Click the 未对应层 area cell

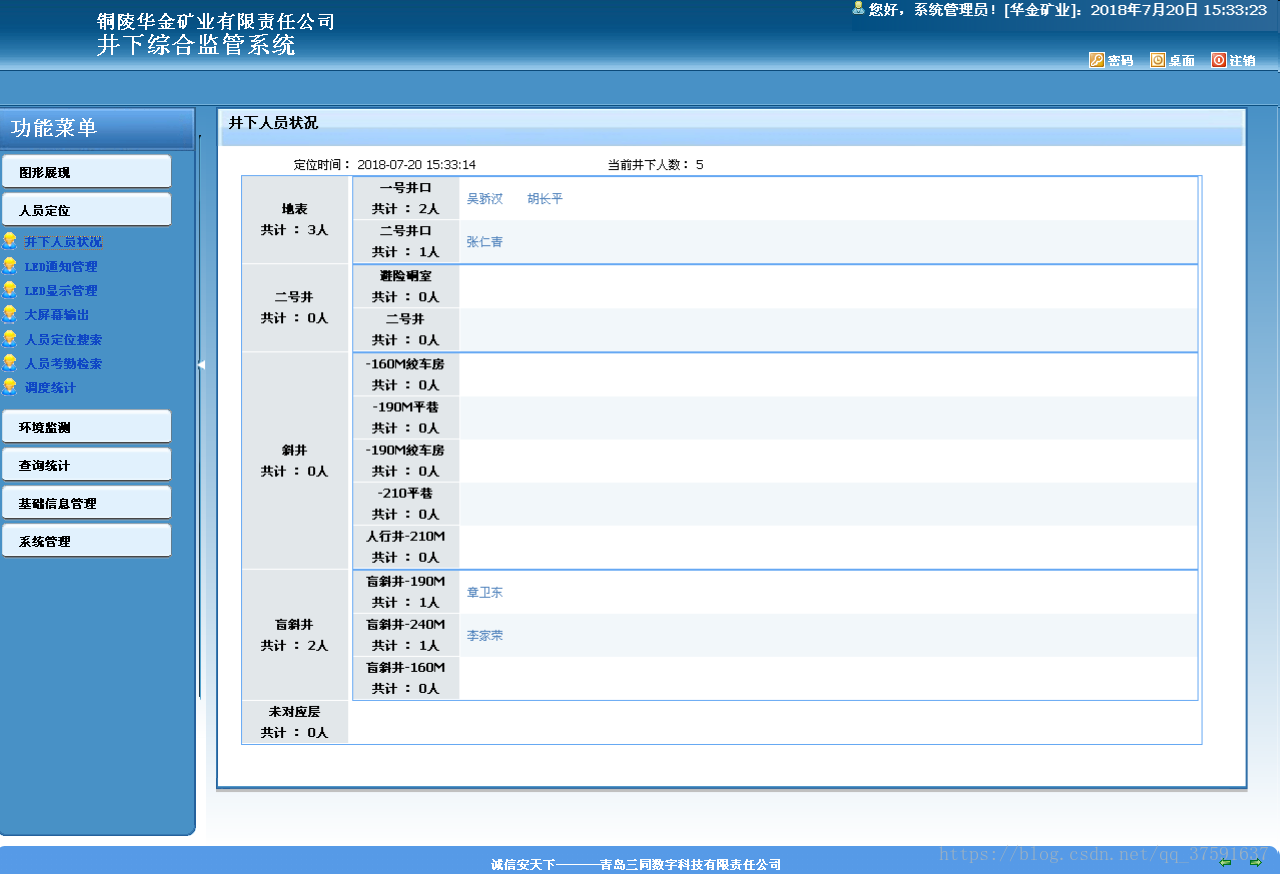295,722
